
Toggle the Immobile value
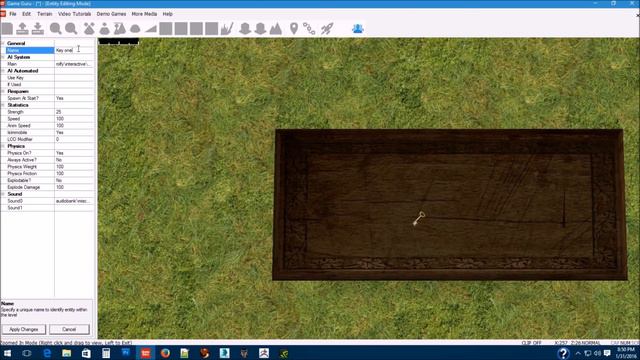74,133
